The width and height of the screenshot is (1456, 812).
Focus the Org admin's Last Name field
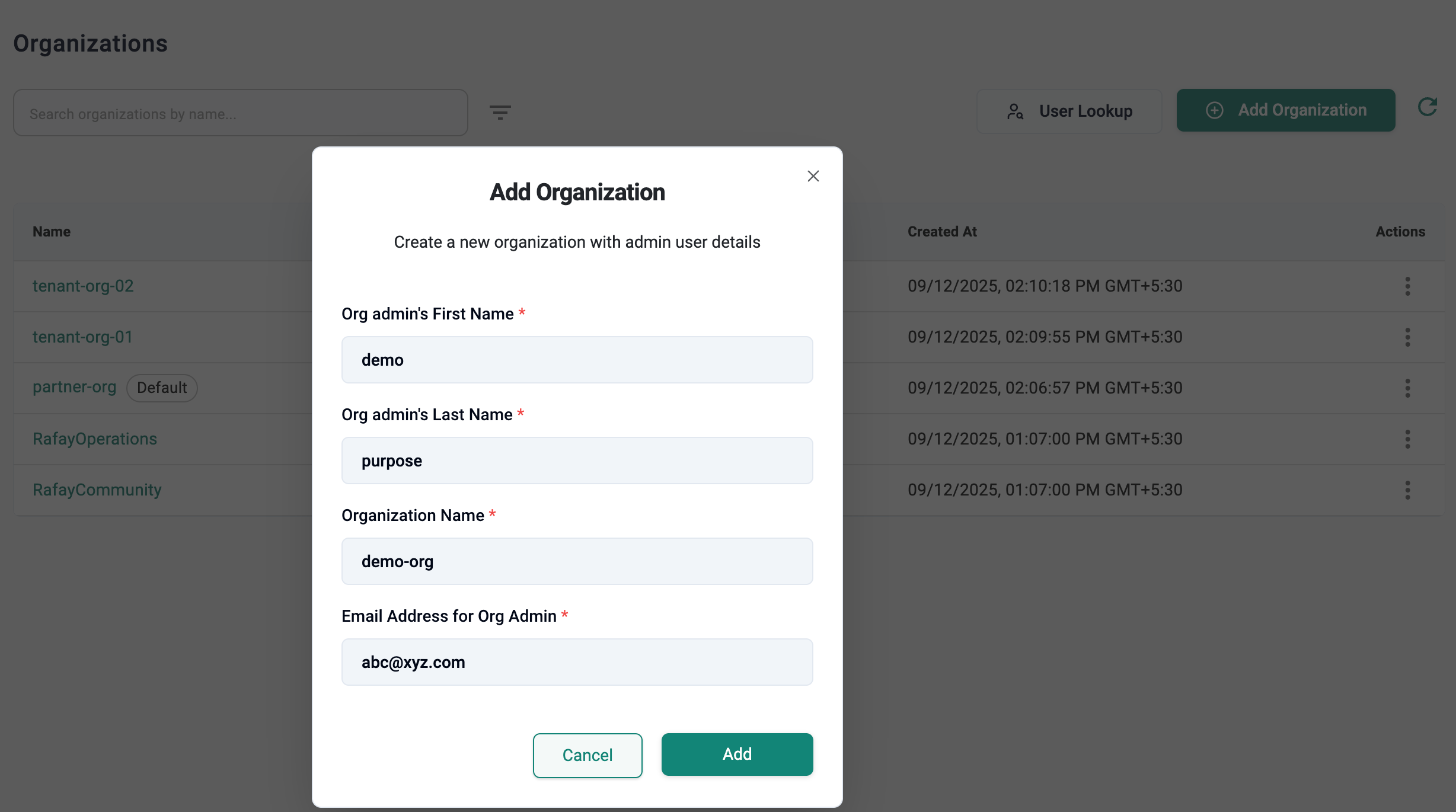tap(577, 461)
